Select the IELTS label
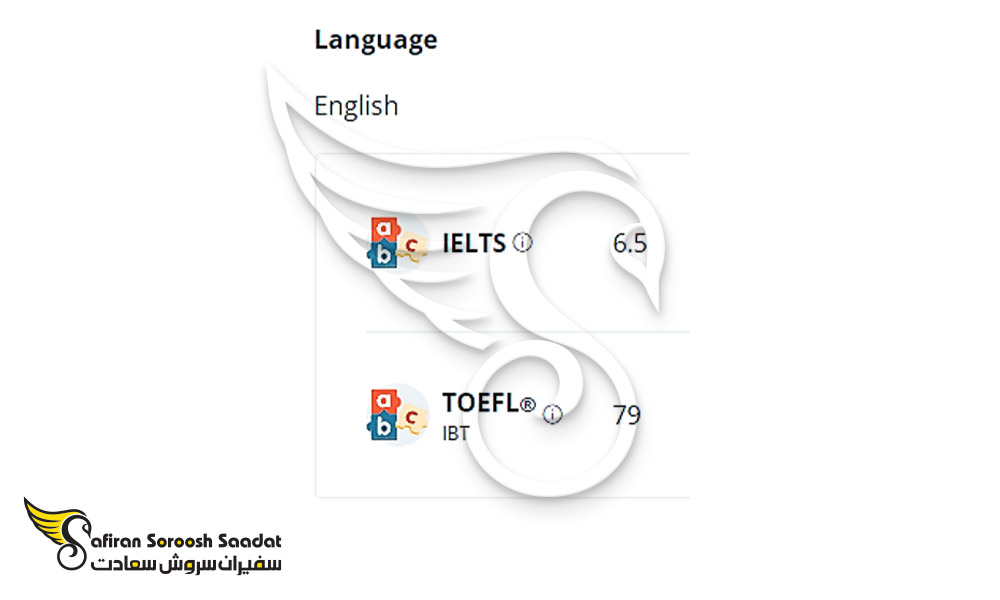 coord(474,243)
